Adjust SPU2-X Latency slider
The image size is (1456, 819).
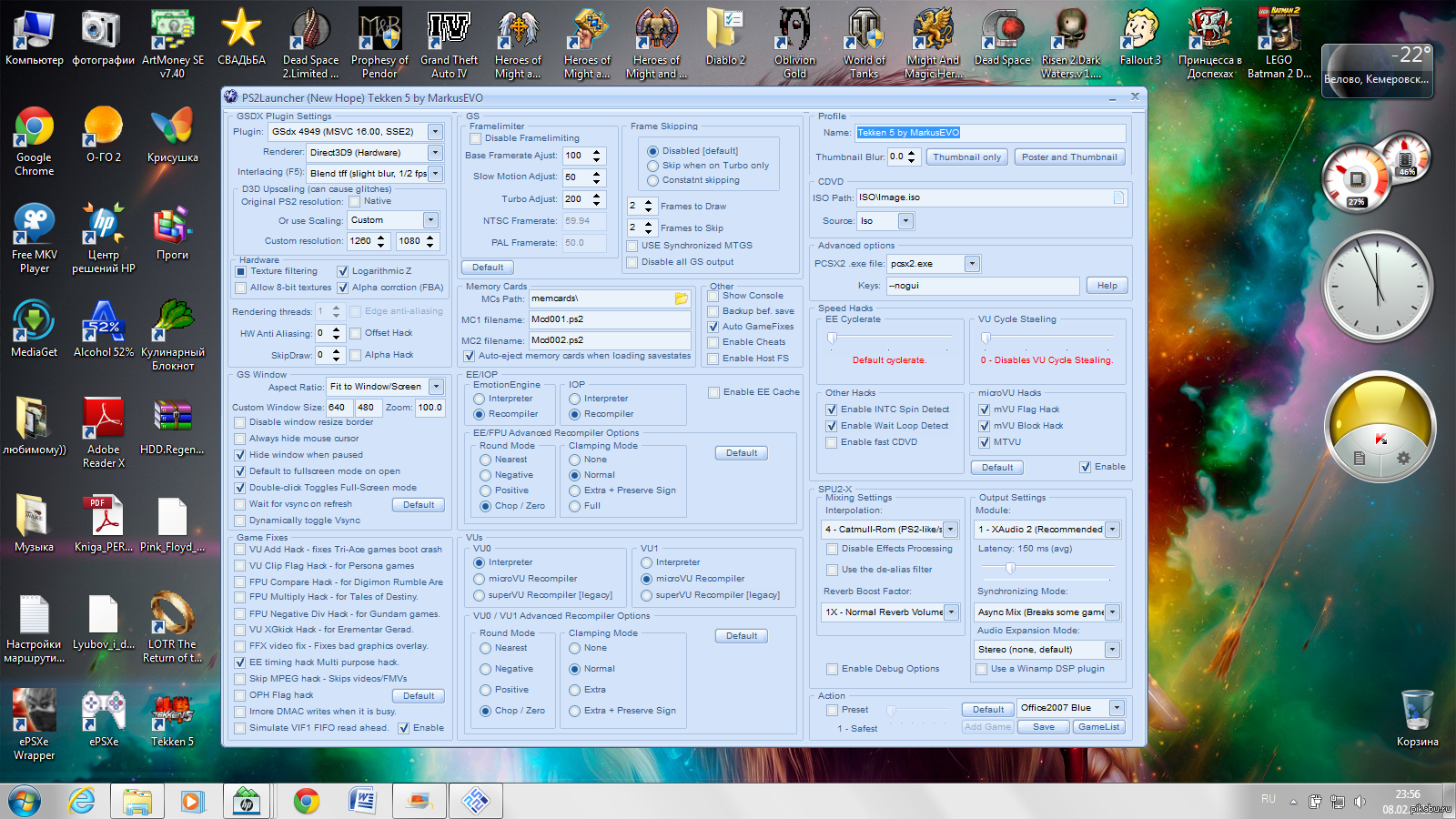pos(1010,569)
